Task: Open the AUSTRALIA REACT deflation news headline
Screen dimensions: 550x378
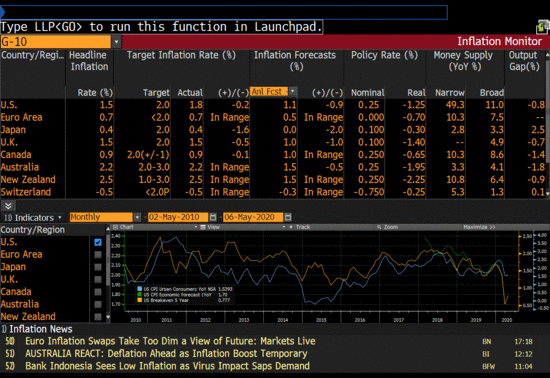Action: point(166,354)
